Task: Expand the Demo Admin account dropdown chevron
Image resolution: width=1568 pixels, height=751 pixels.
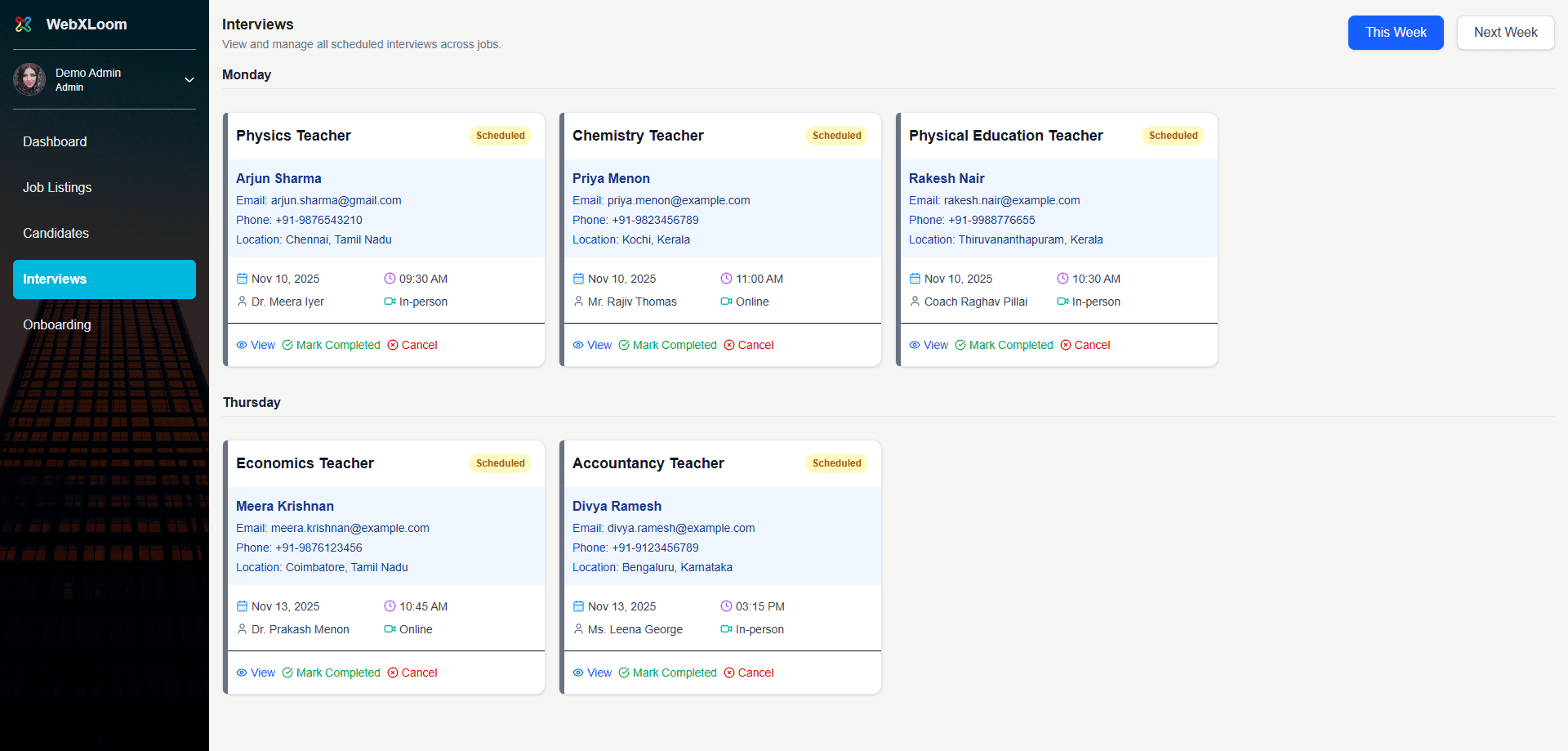Action: [x=189, y=80]
